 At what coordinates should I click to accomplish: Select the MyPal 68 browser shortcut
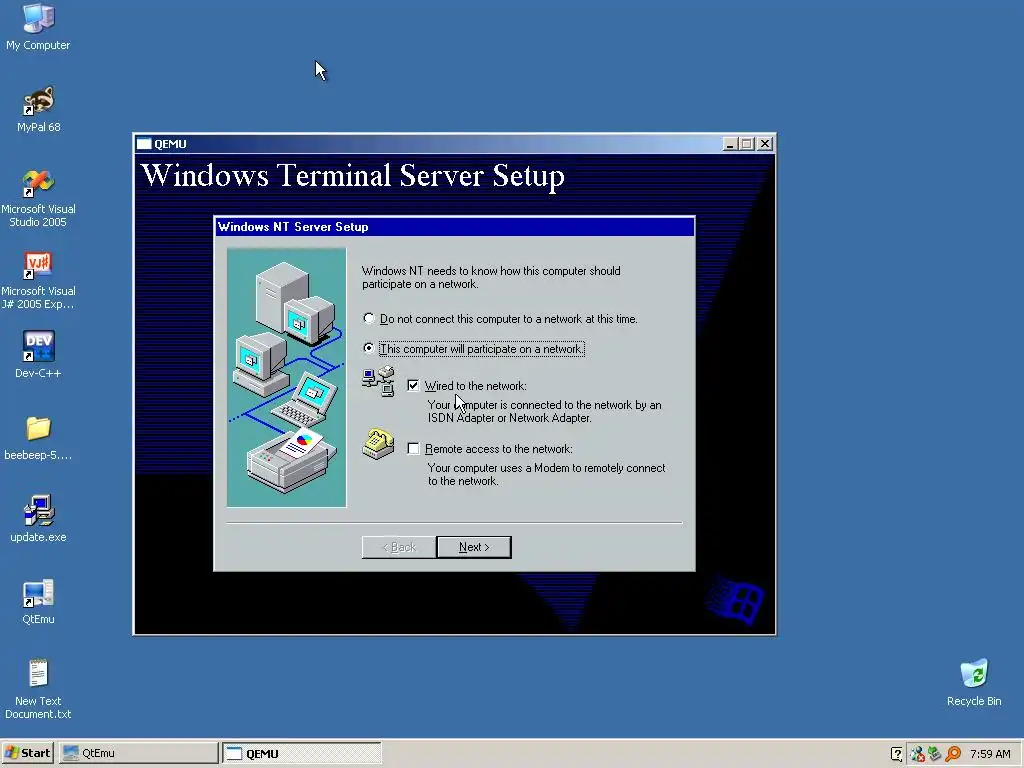(38, 109)
